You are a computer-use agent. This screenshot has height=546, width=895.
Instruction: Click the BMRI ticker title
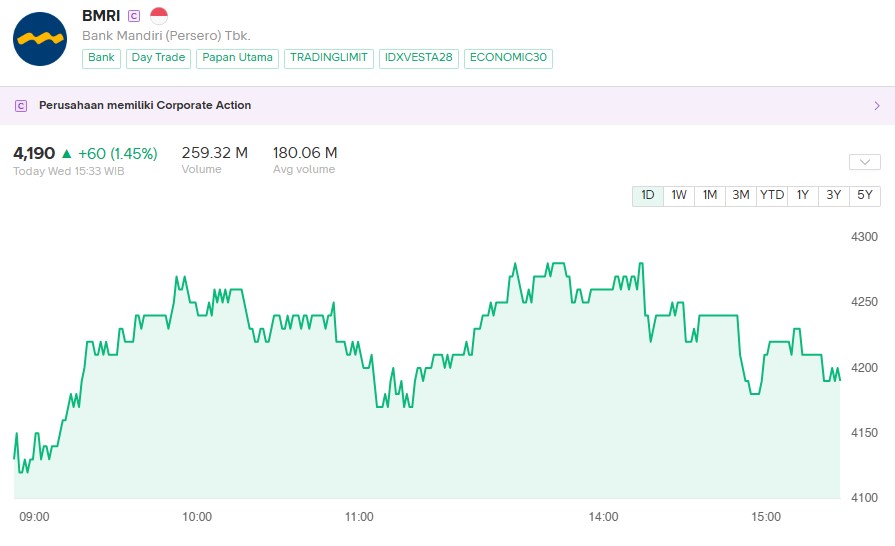tap(101, 16)
